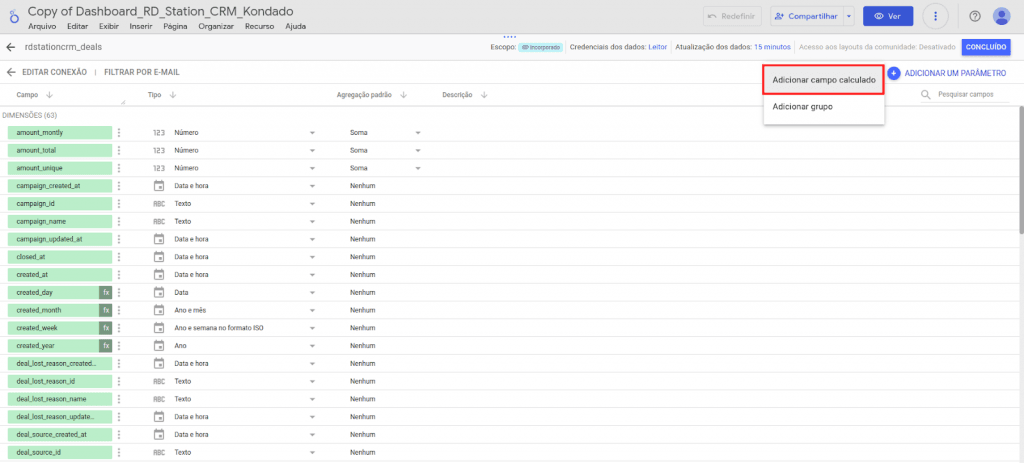1024x463 pixels.
Task: Open aggregation dropdown for amount_unique
Action: pyautogui.click(x=418, y=168)
